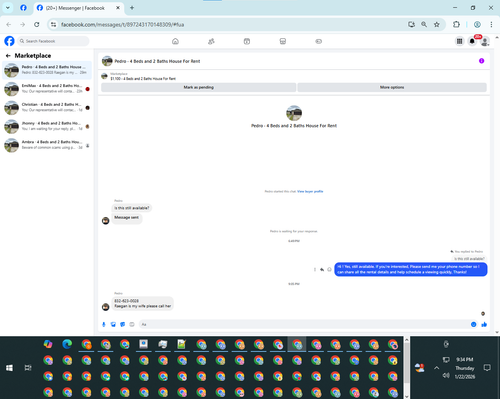The height and width of the screenshot is (399, 500).
Task: Go to Facebook Home feed icon
Action: [x=175, y=41]
